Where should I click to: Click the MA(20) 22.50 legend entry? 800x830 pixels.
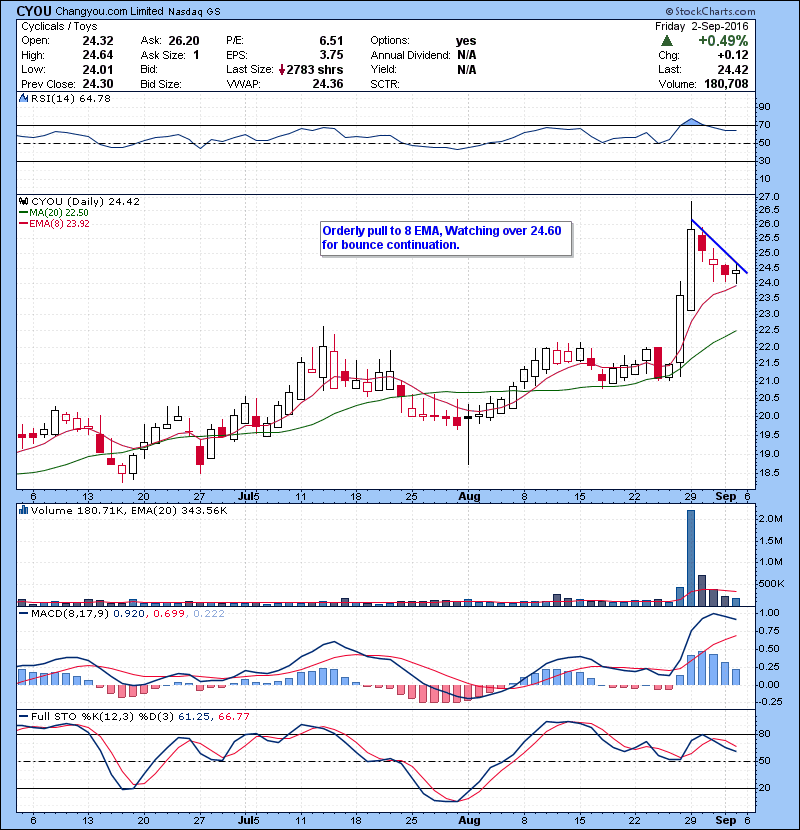pos(59,212)
